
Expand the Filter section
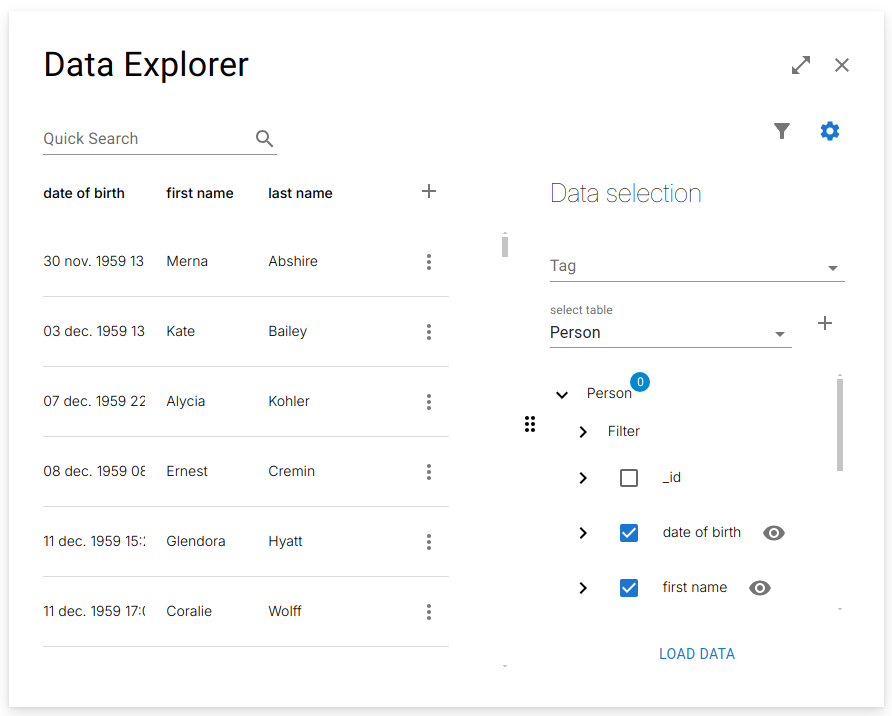tap(583, 431)
